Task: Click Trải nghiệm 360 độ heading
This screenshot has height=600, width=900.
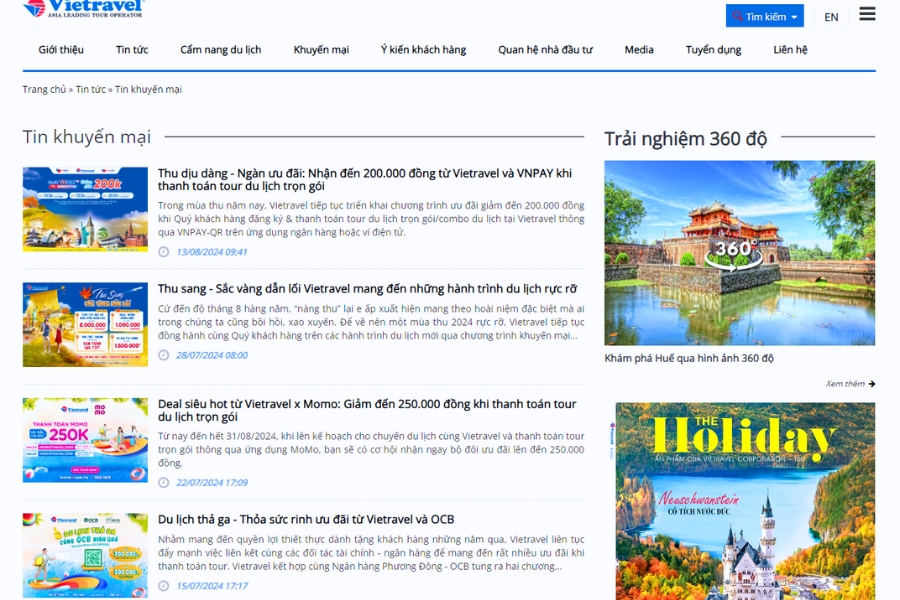Action: pos(685,139)
